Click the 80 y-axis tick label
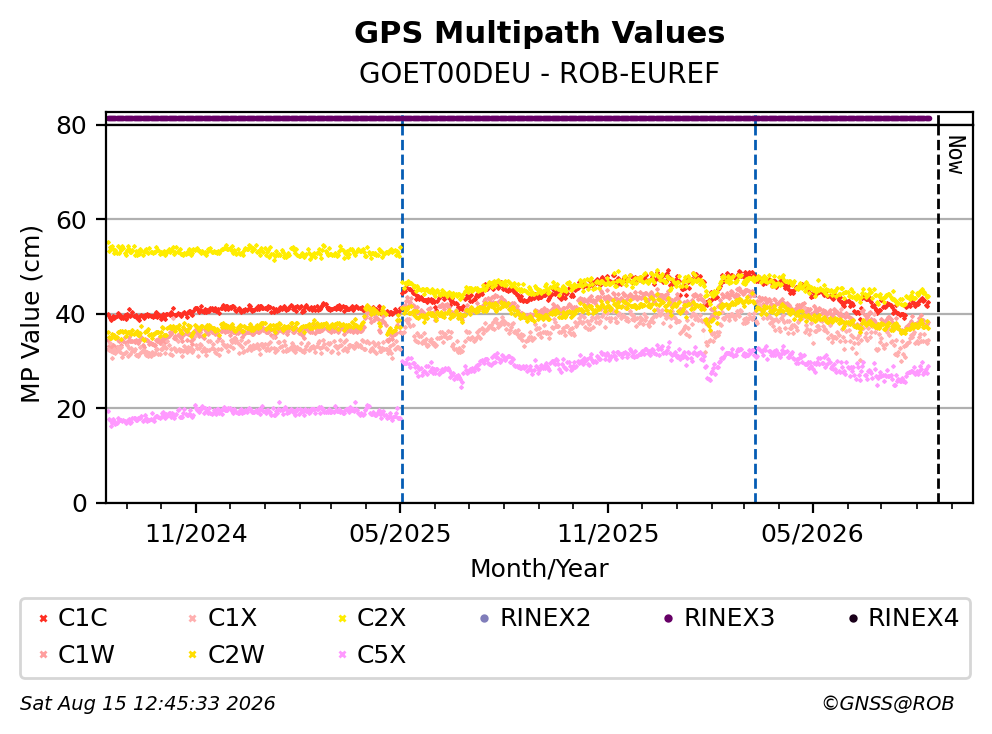 point(71,125)
